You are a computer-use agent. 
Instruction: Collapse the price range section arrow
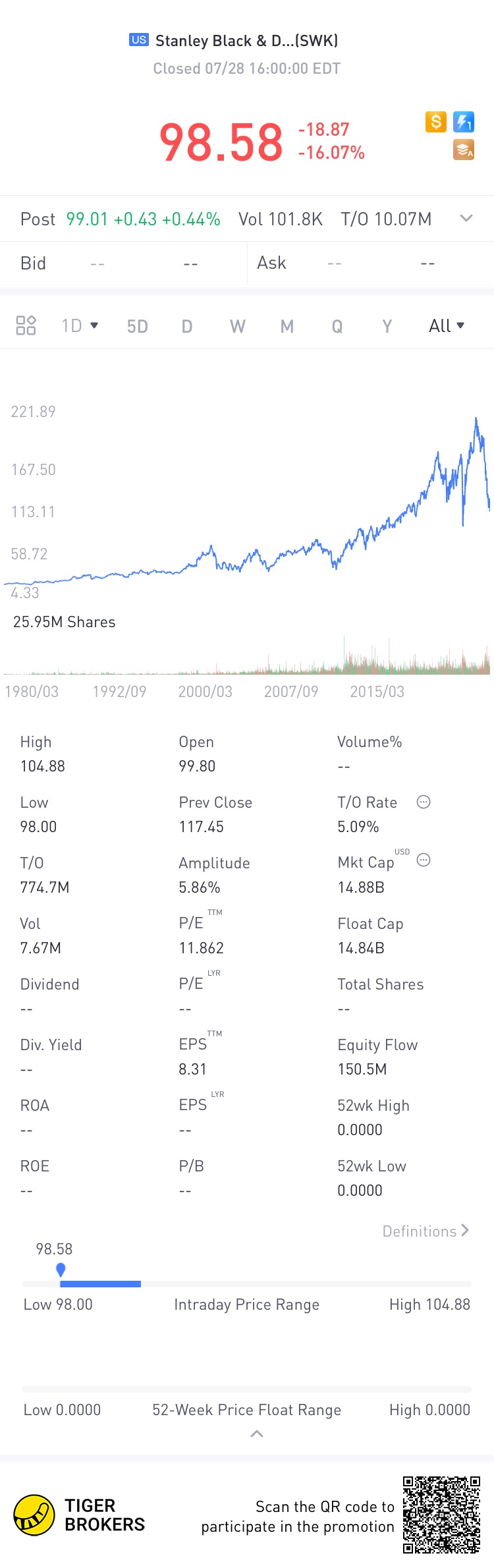click(x=257, y=1434)
